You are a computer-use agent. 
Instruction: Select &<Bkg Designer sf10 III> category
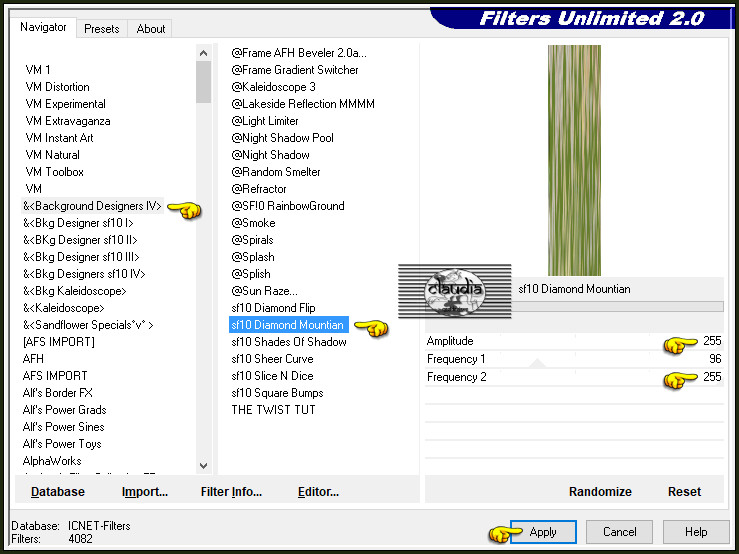(x=81, y=256)
